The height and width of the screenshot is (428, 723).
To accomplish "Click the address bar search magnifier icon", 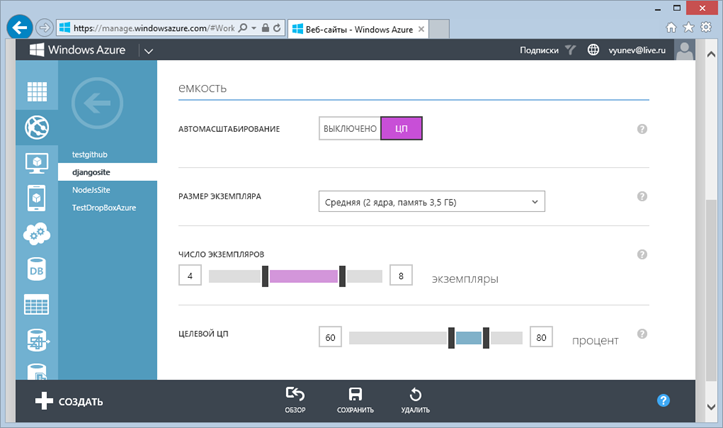I will coord(243,28).
